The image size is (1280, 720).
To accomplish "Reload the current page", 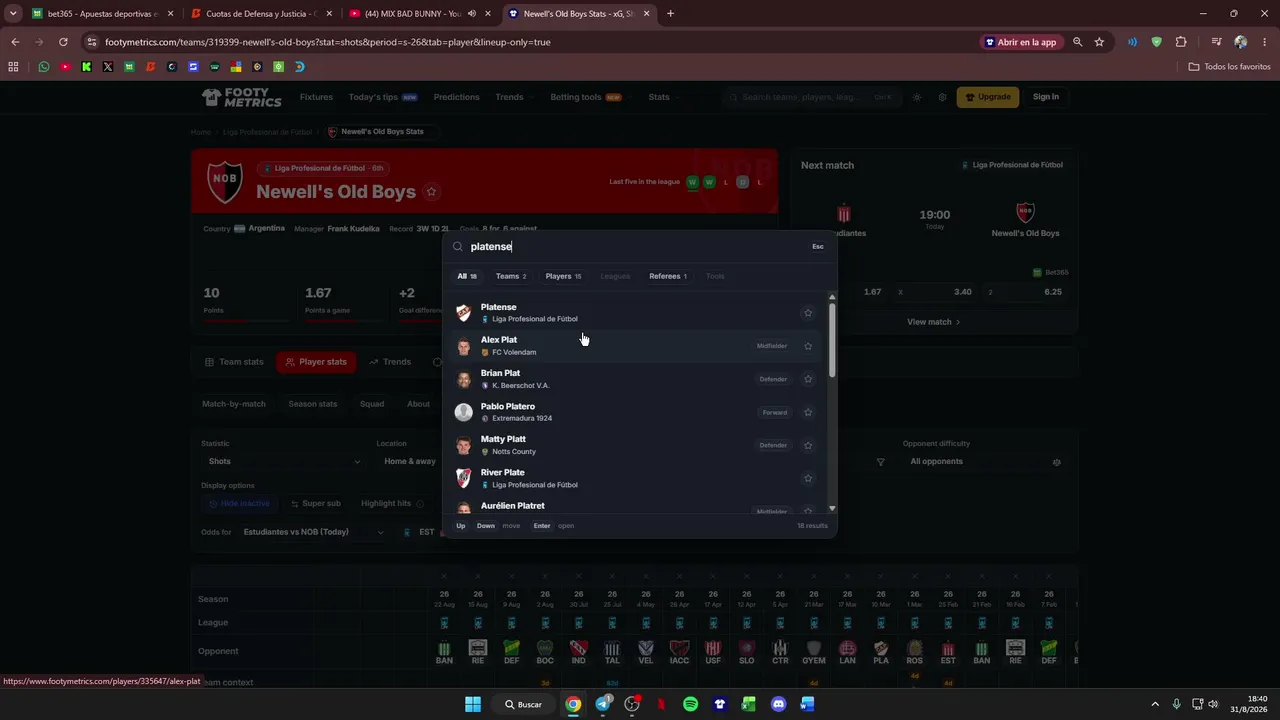I will (63, 42).
